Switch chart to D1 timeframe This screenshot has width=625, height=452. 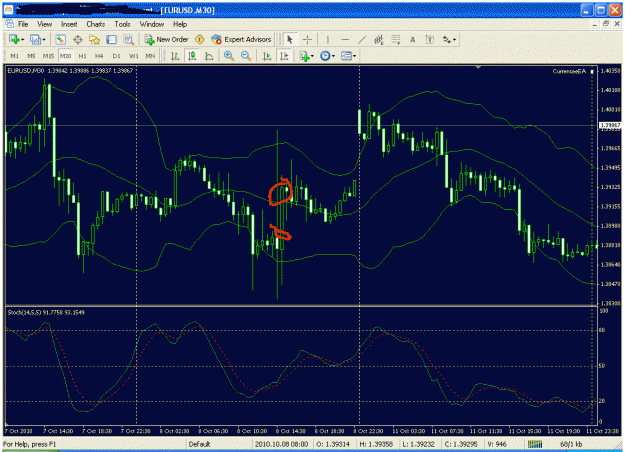point(116,56)
